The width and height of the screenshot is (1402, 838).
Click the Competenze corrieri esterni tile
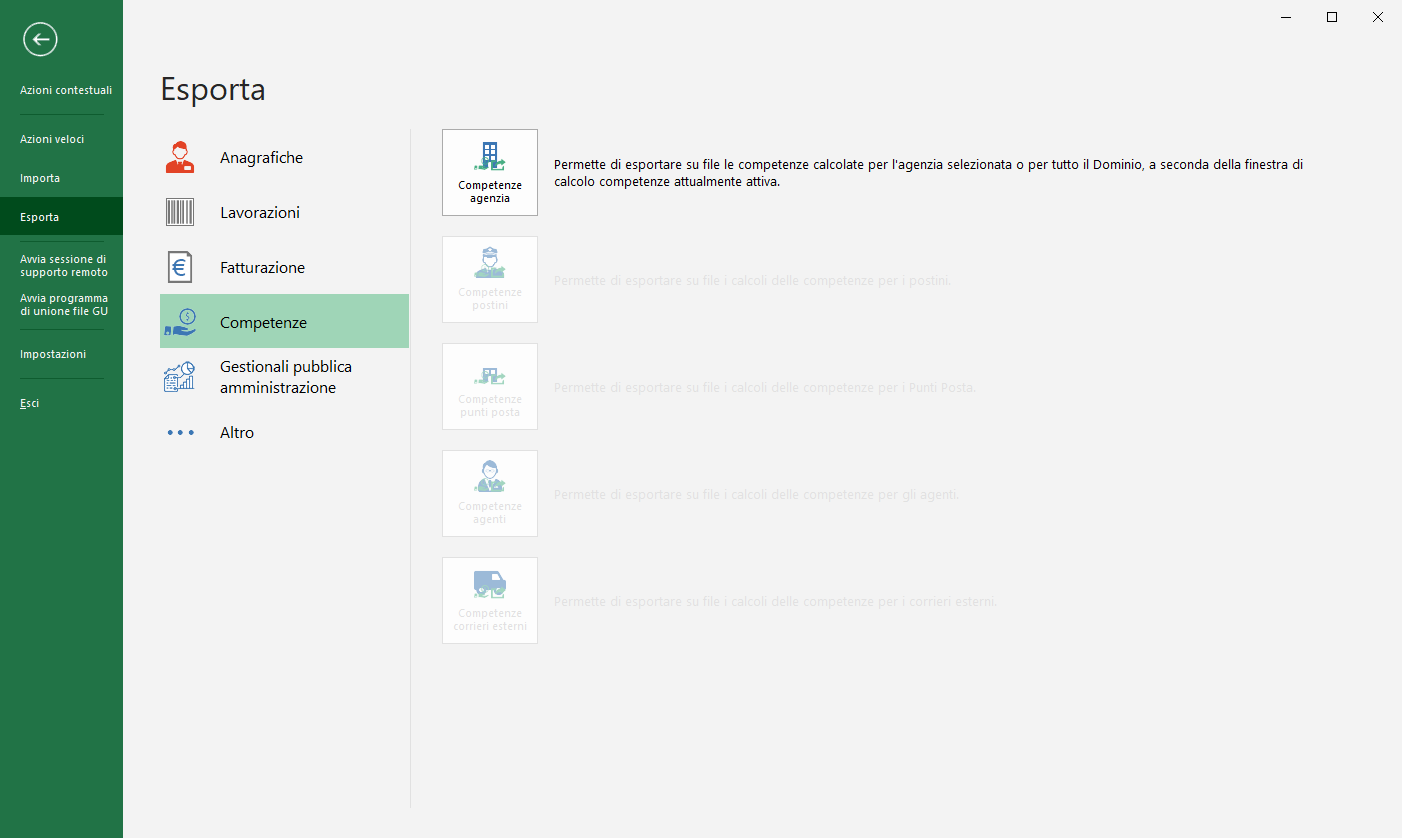tap(490, 600)
